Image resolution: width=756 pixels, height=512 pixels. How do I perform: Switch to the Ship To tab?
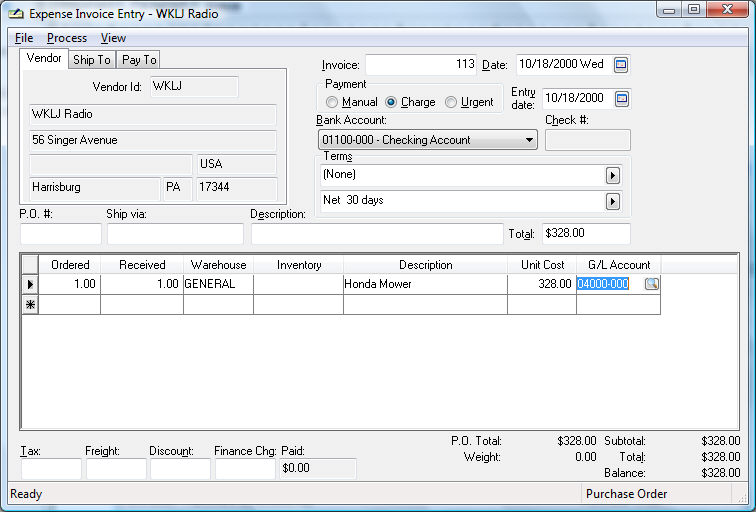click(x=92, y=60)
